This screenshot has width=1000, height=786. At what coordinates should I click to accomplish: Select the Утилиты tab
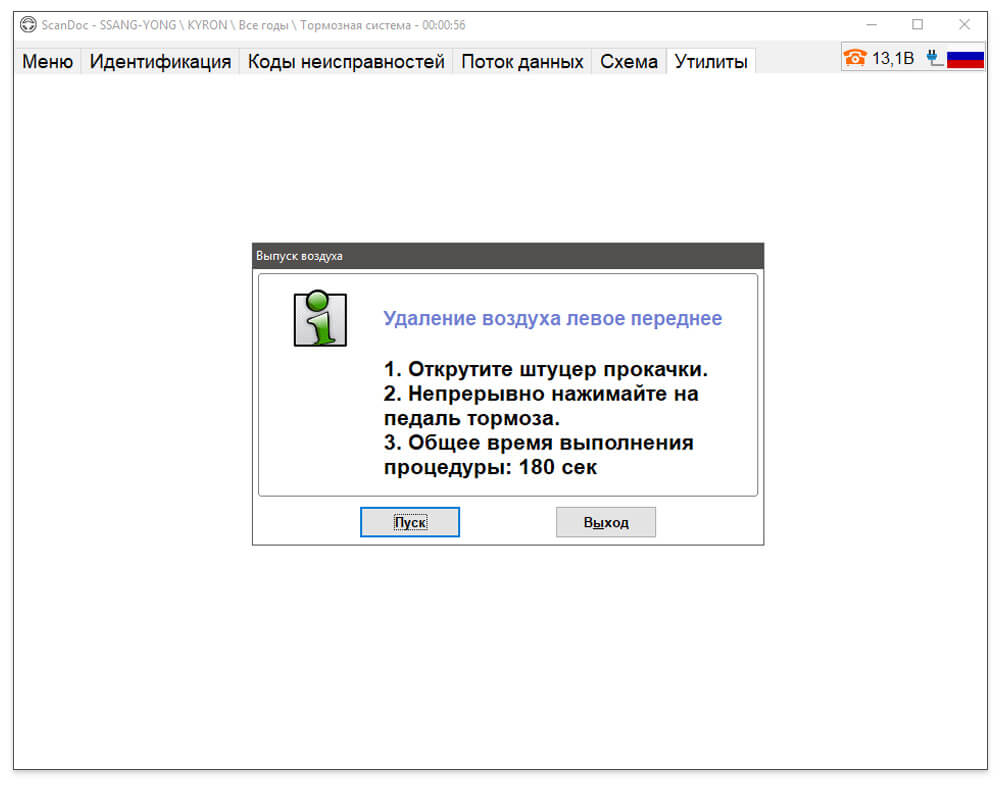click(711, 61)
